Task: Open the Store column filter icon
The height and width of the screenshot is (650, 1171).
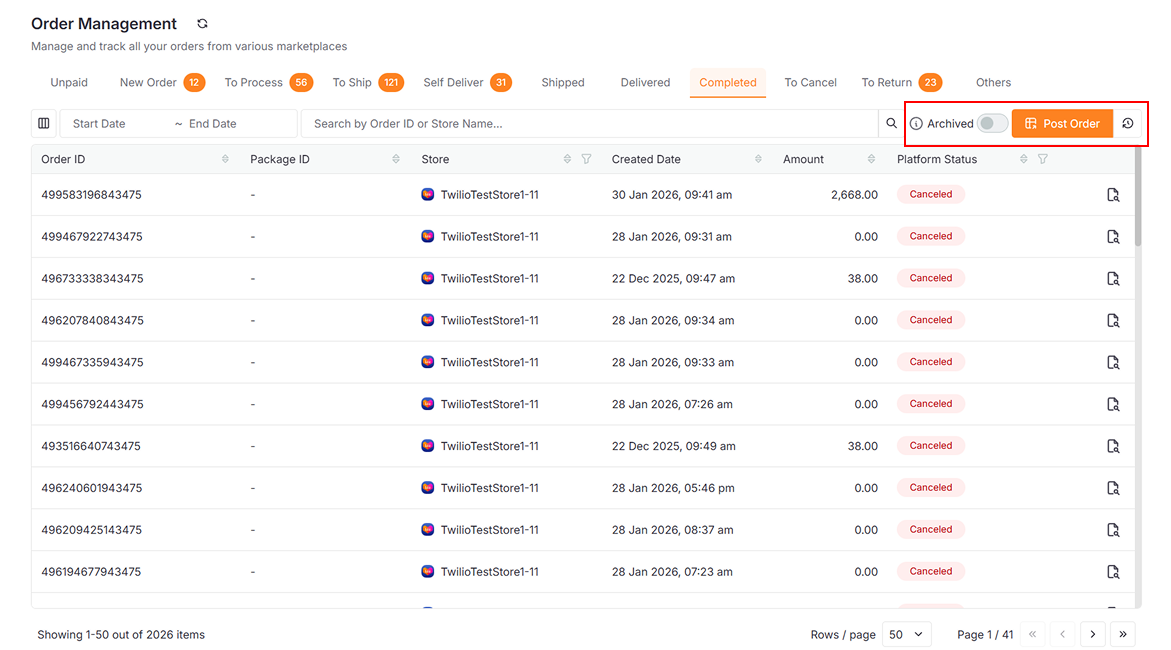Action: (587, 159)
